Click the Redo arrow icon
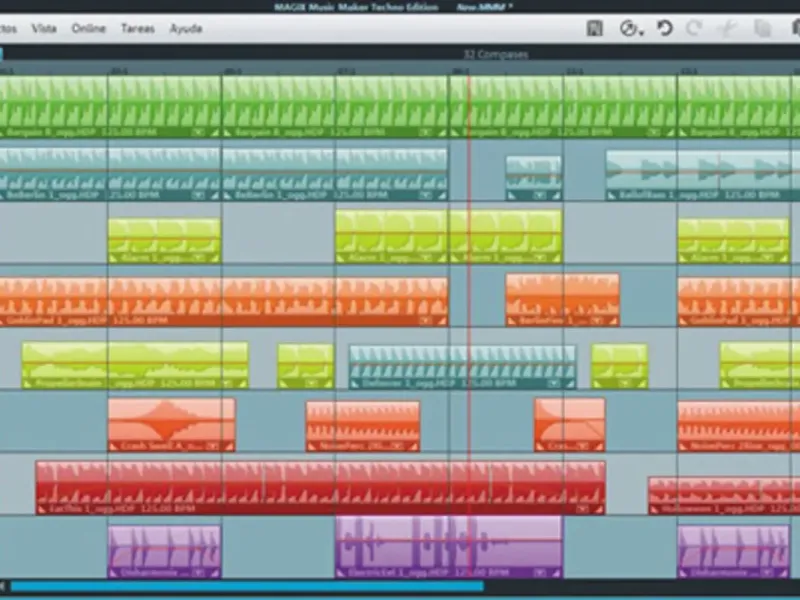The height and width of the screenshot is (600, 800). (x=694, y=29)
